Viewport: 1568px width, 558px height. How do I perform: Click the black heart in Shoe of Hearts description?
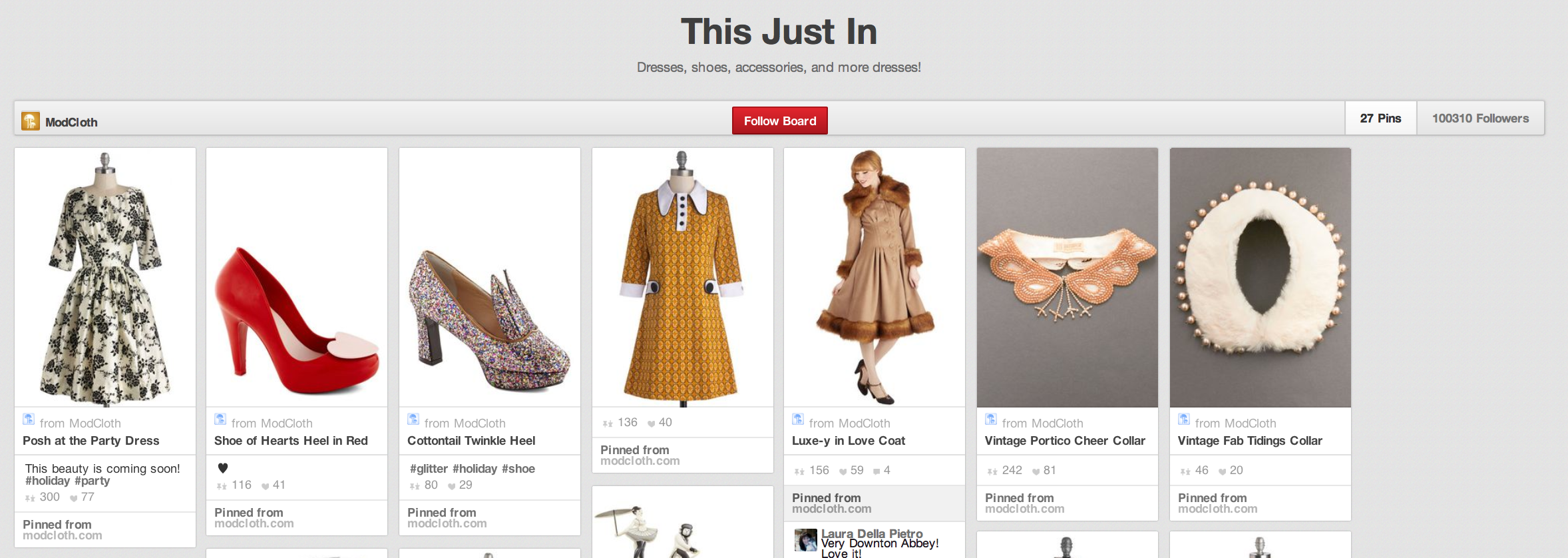223,468
